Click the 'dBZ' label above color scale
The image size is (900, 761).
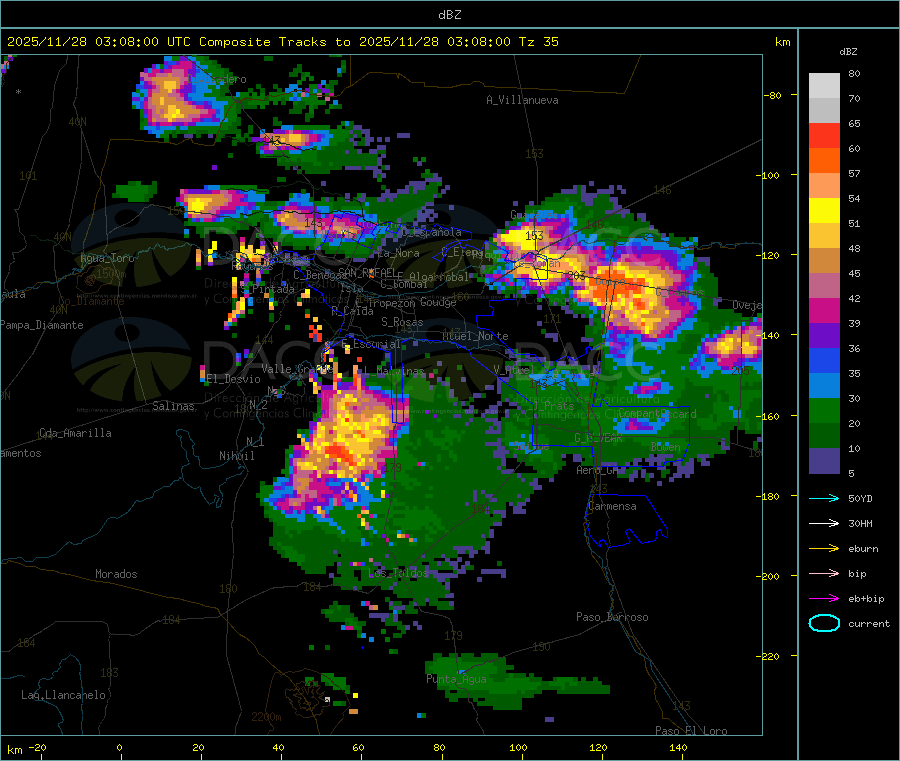848,52
